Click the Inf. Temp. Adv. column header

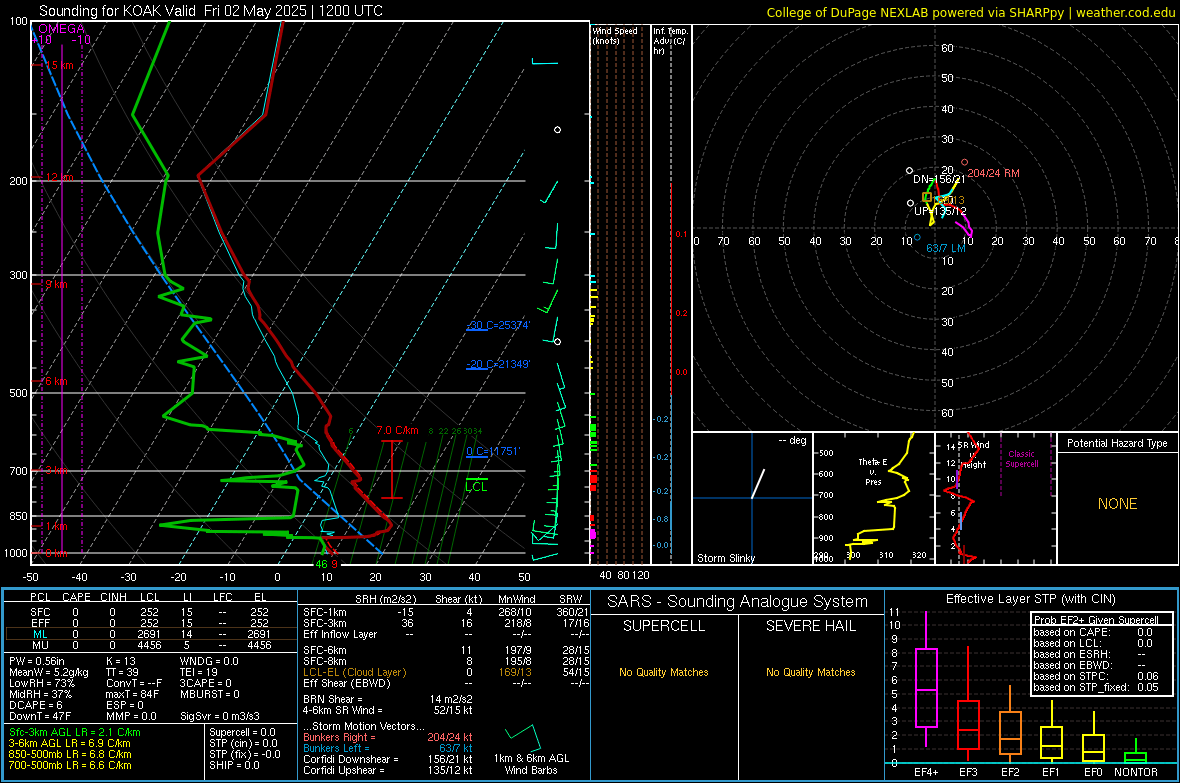point(670,41)
